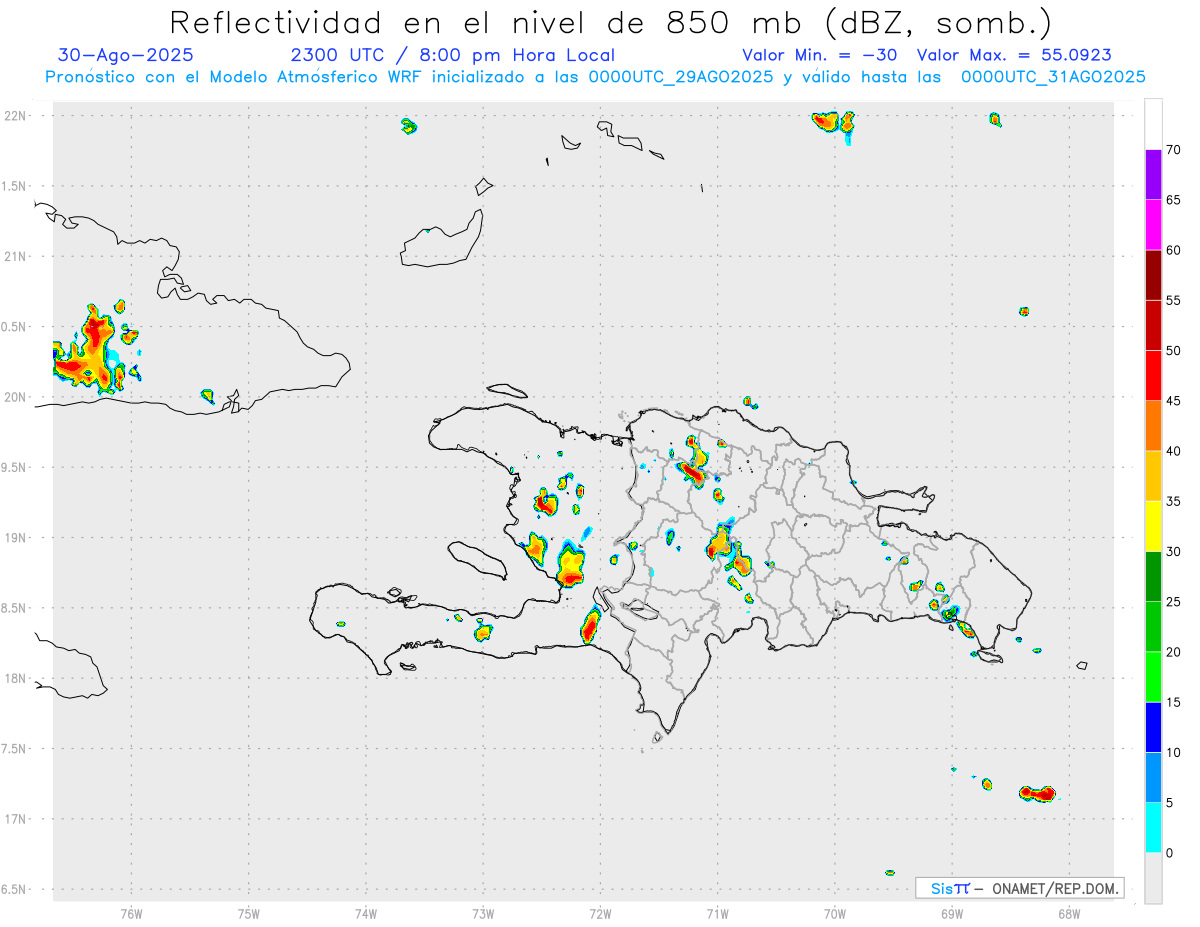Select the yellow 30–35 dBZ color band
This screenshot has width=1200, height=927.
click(x=1153, y=526)
